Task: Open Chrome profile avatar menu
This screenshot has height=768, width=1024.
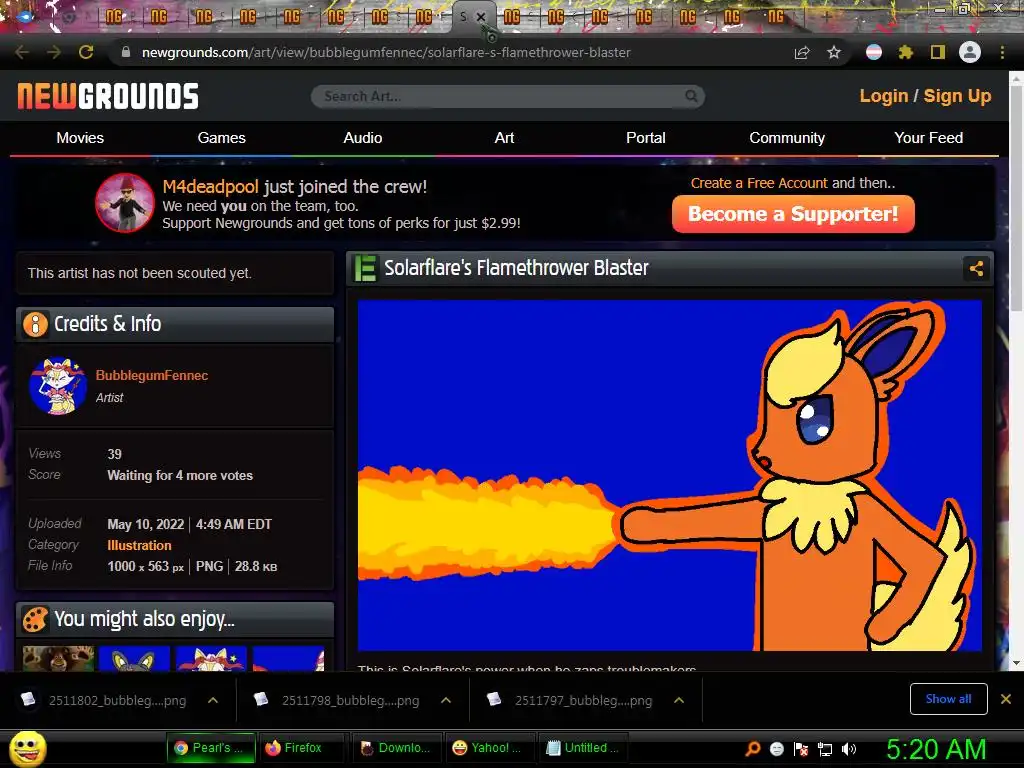Action: coord(970,52)
